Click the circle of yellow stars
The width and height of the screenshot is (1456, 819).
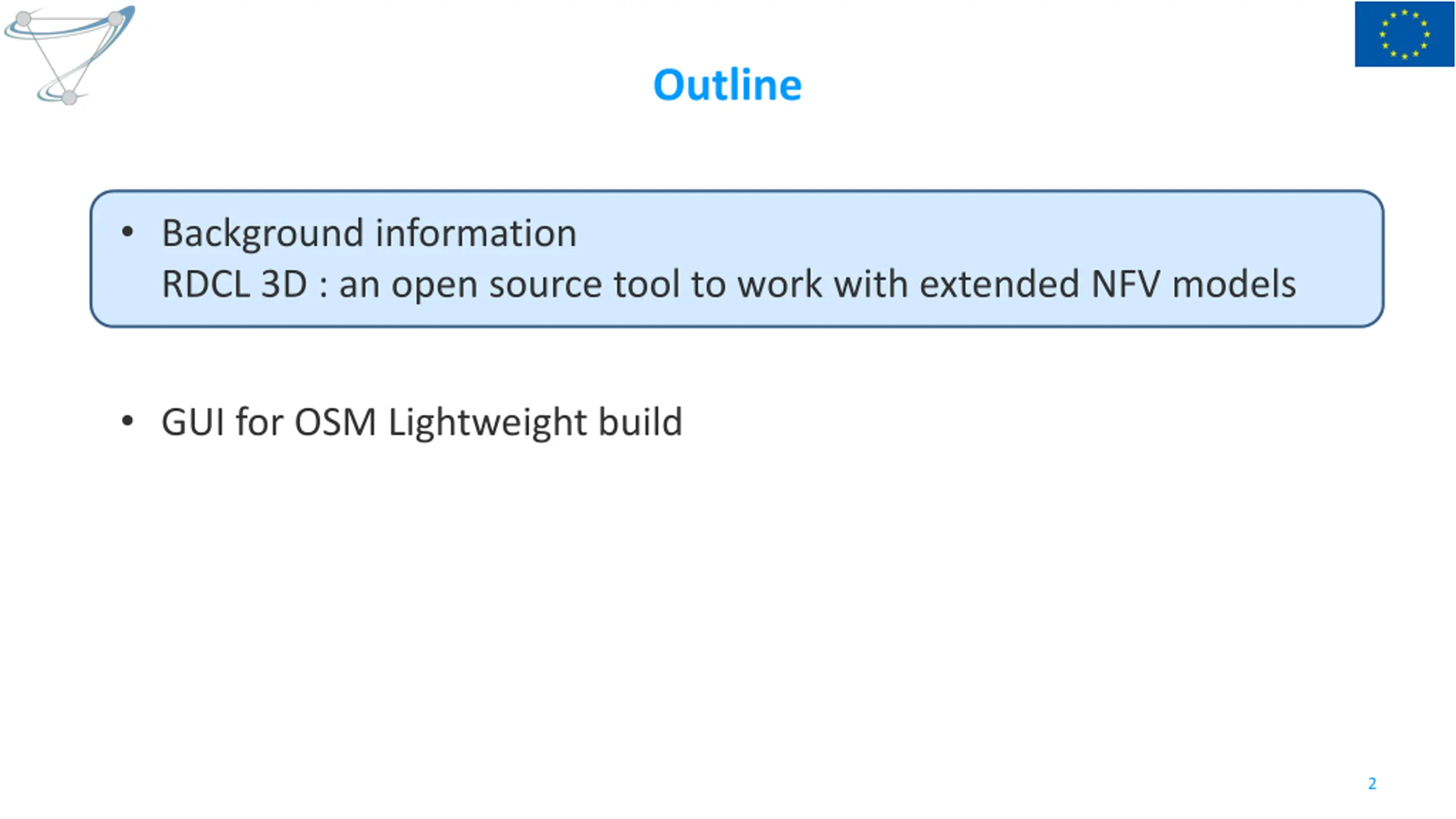tap(1404, 34)
